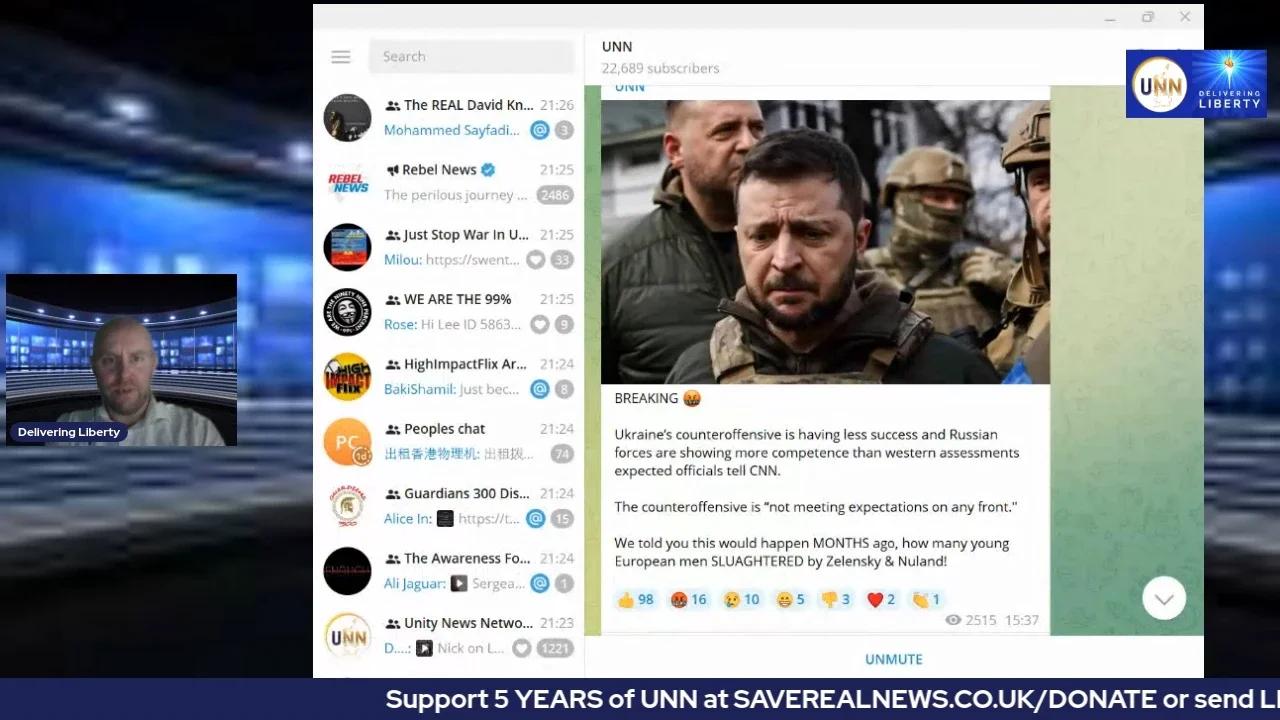Click the verified badge next to Rebel News
The width and height of the screenshot is (1280, 720).
[x=487, y=169]
